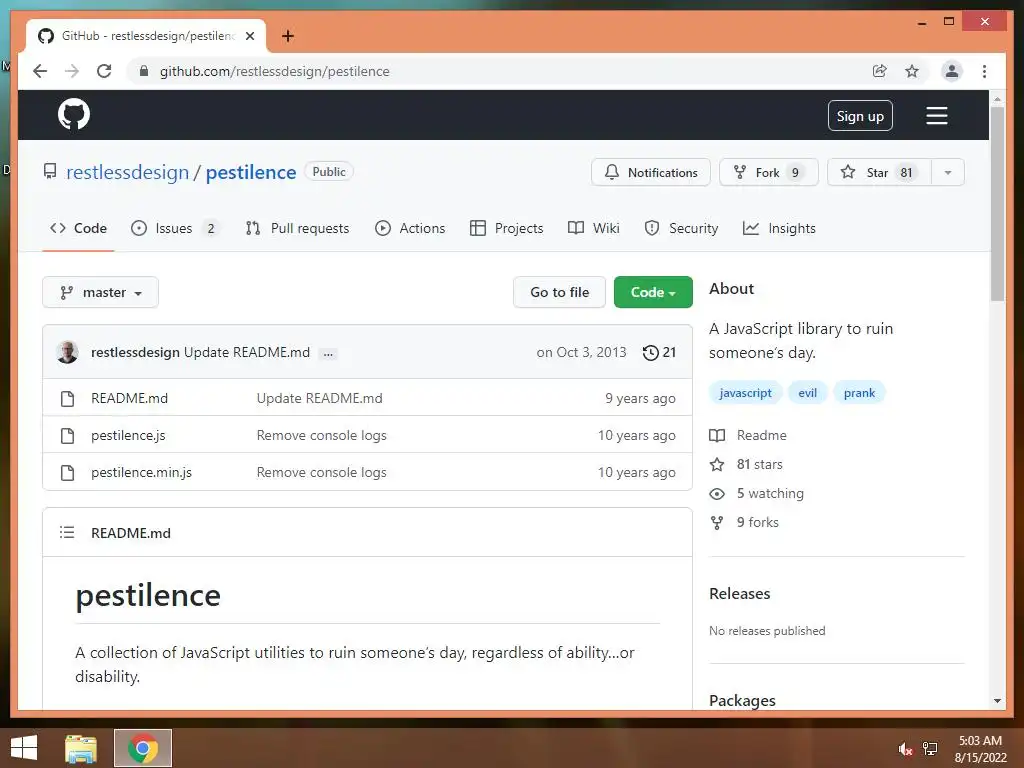Open Readme link in About
The width and height of the screenshot is (1024, 768).
[748, 436]
